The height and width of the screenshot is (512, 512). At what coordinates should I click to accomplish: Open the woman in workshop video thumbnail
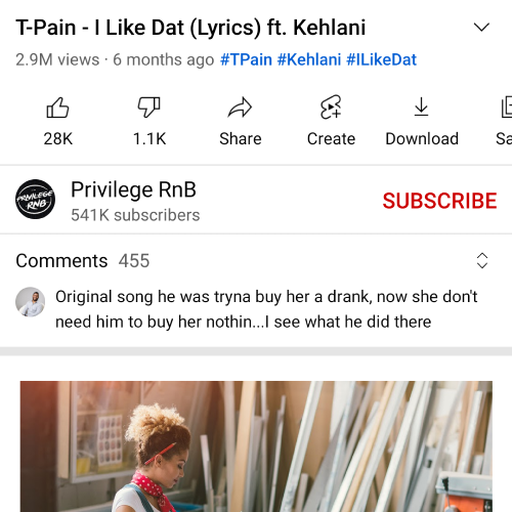[x=256, y=446]
